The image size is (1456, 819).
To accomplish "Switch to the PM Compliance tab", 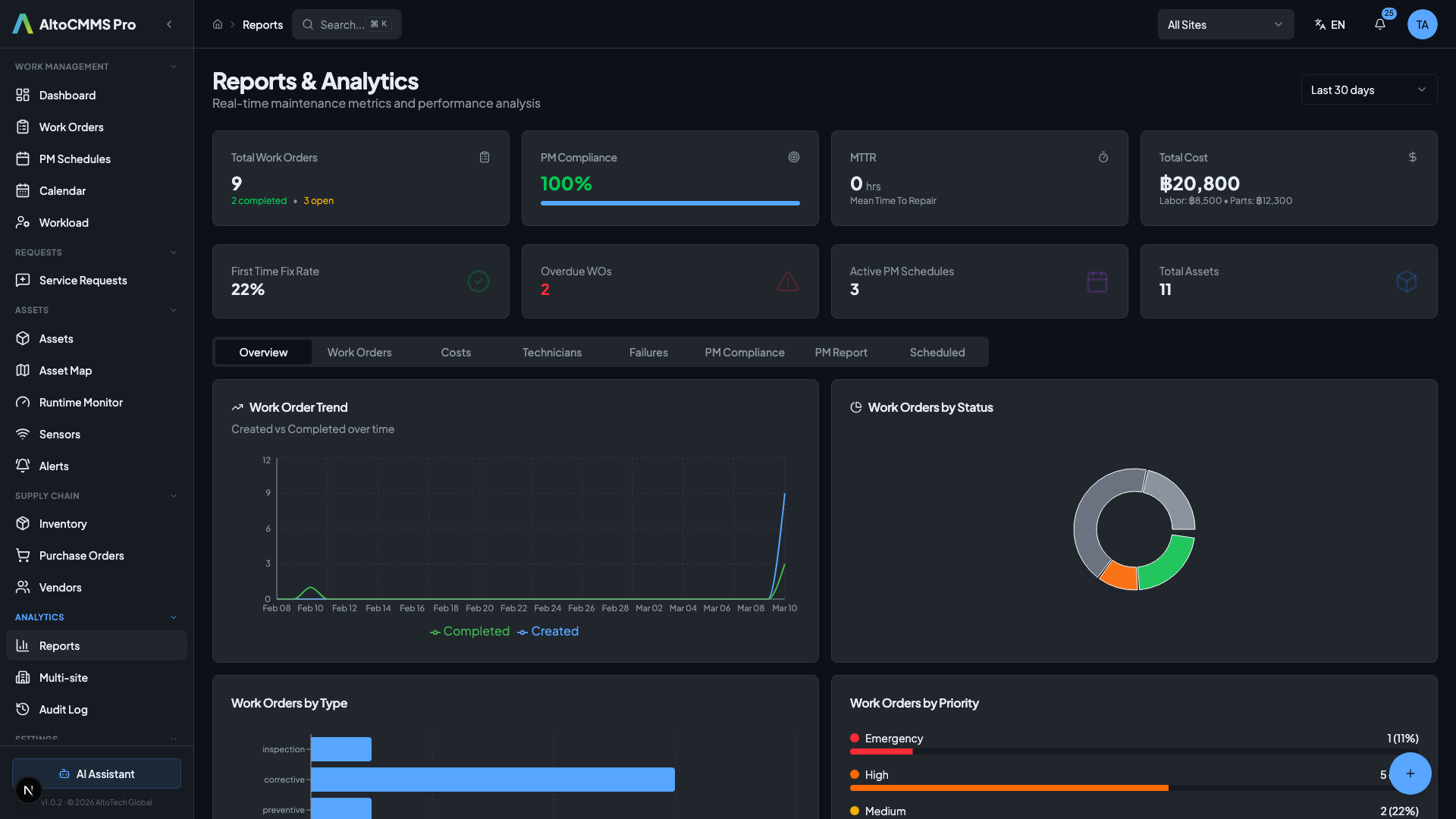I will pos(744,352).
